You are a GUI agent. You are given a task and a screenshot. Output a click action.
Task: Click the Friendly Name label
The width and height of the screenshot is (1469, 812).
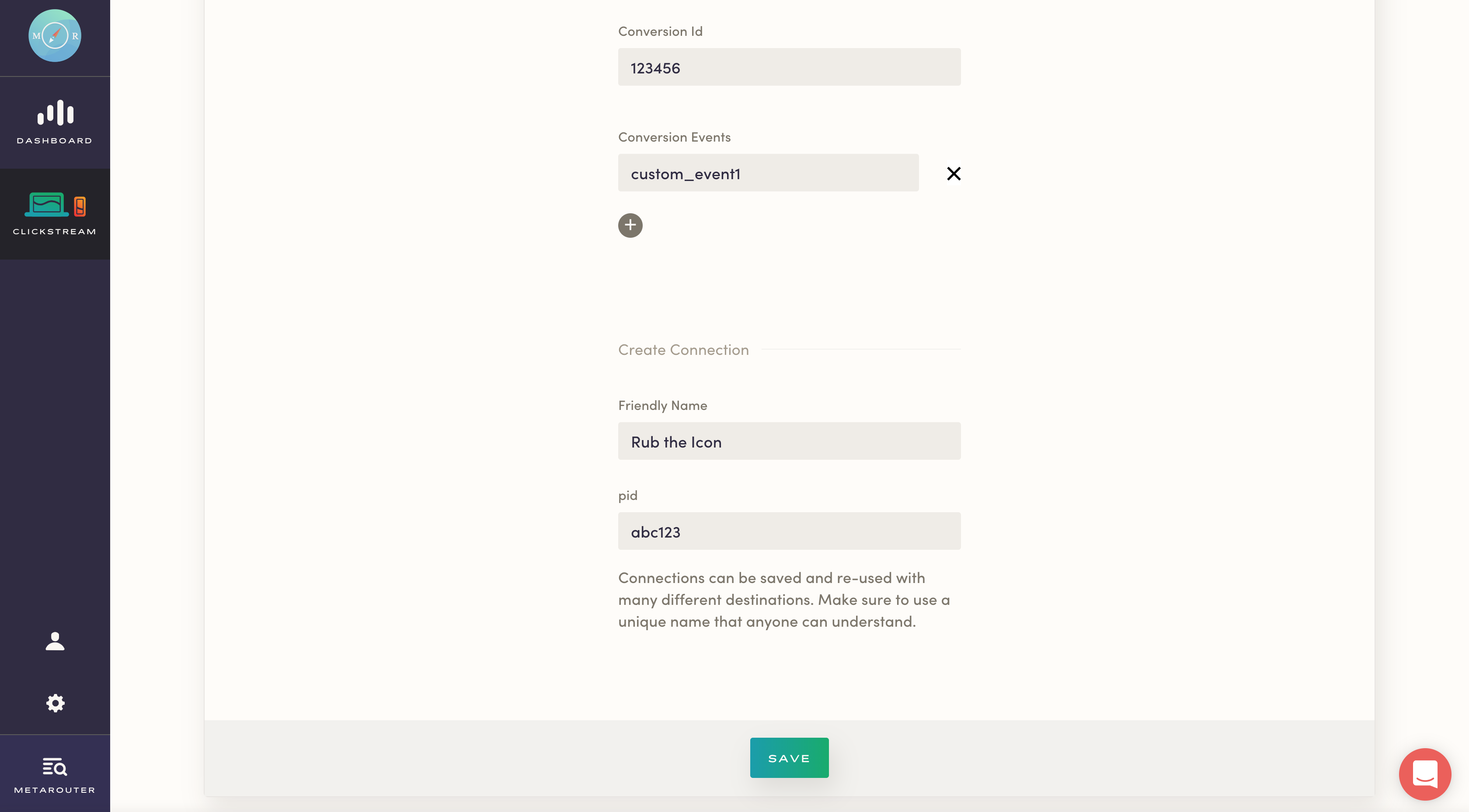coord(662,406)
